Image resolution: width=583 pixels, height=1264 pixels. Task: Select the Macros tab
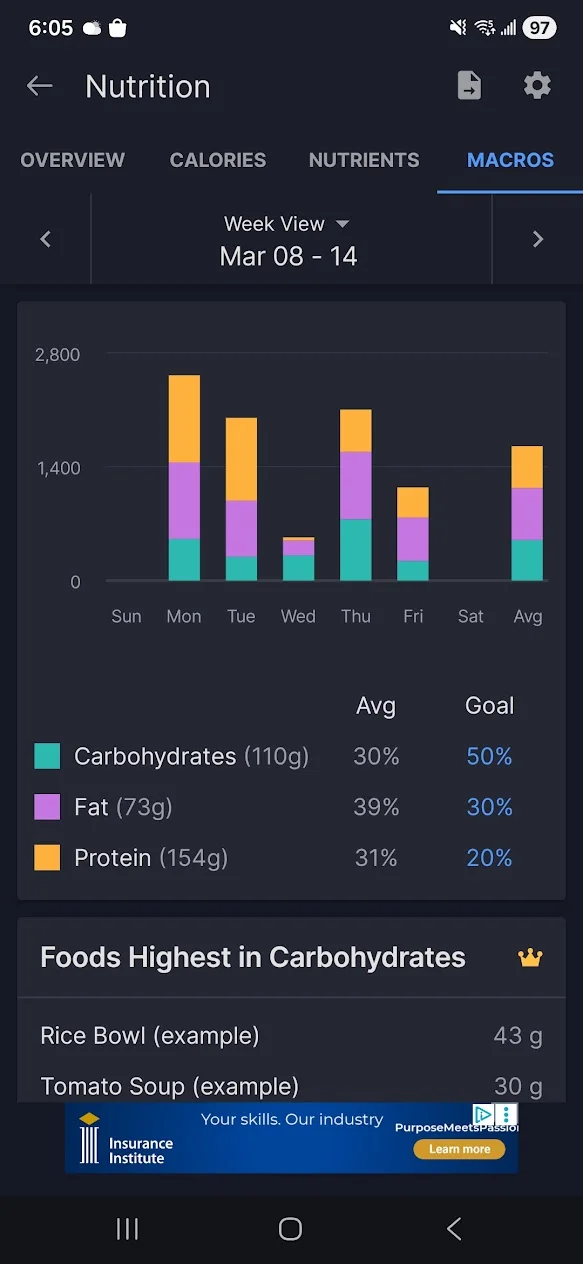tap(510, 160)
